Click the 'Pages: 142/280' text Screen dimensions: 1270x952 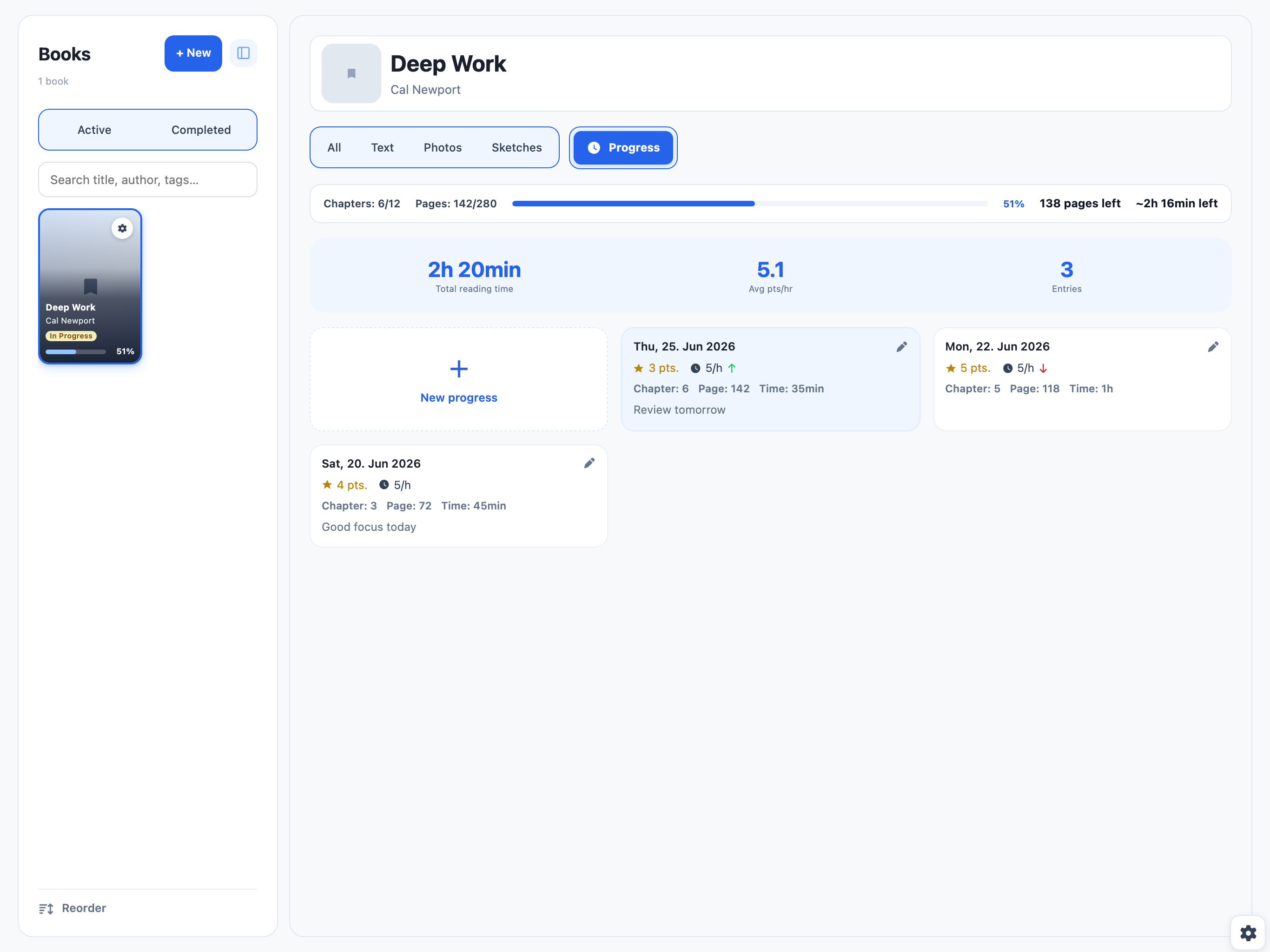(456, 203)
